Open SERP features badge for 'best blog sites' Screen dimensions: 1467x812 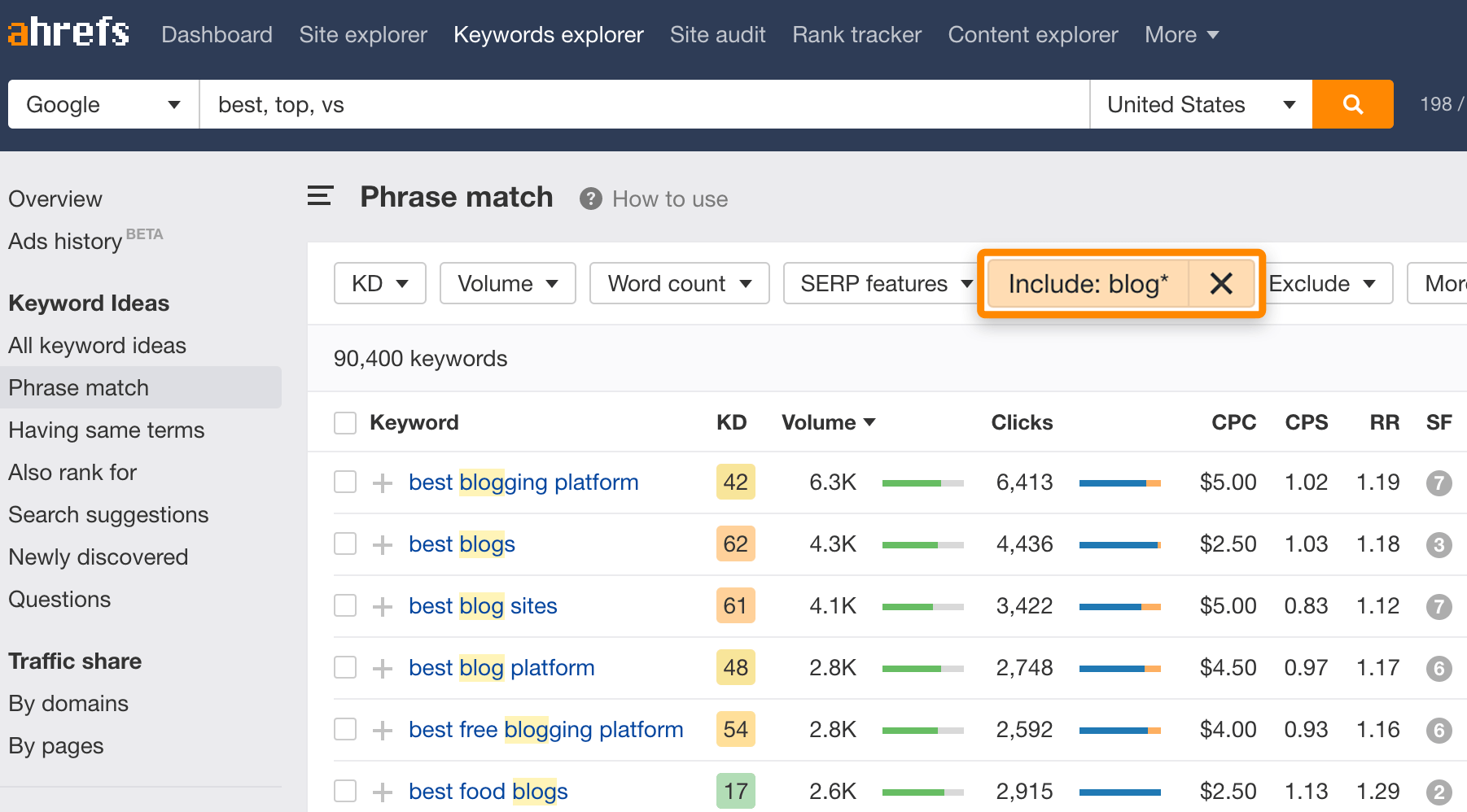[x=1439, y=606]
